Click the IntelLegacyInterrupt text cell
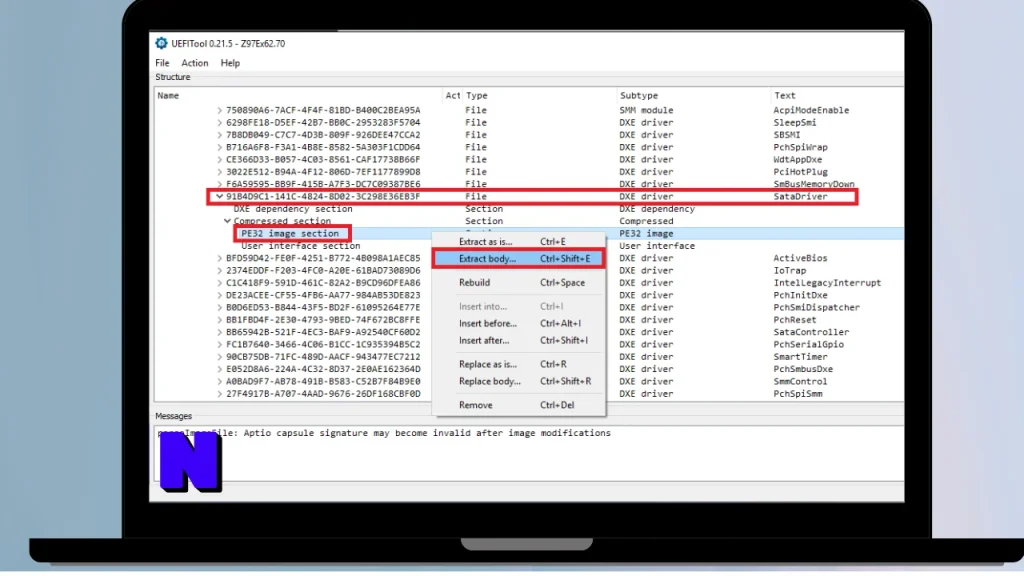The width and height of the screenshot is (1024, 576). click(x=827, y=283)
